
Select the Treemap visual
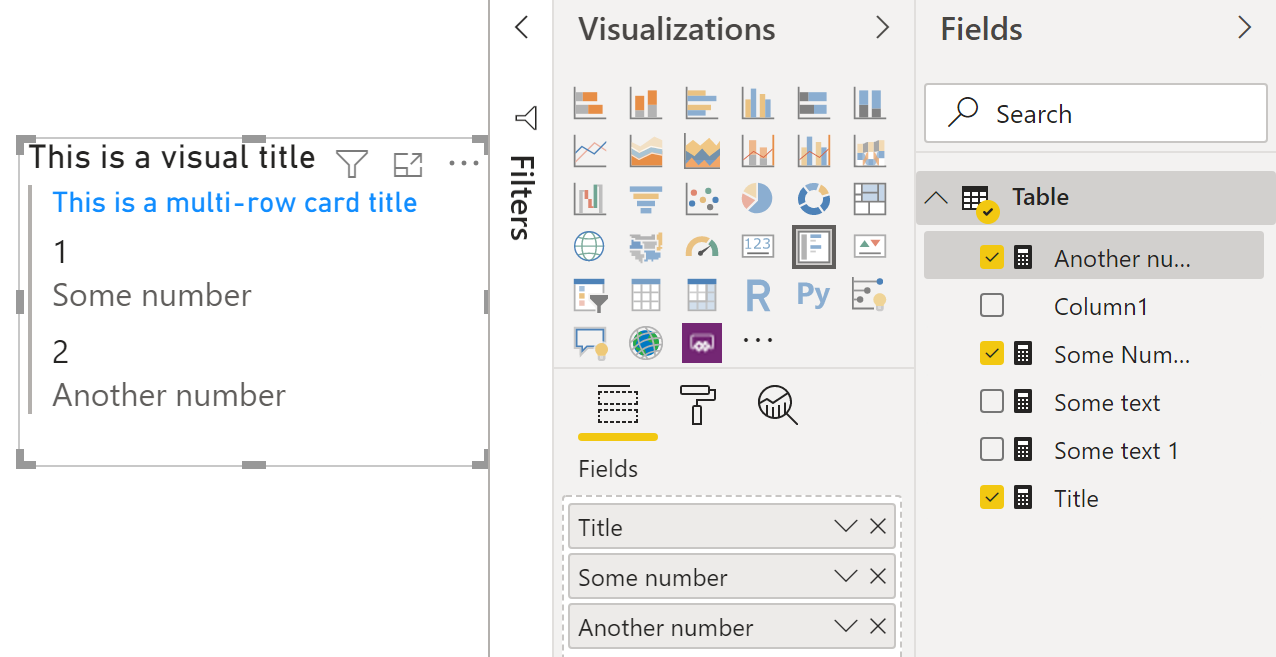coord(869,199)
